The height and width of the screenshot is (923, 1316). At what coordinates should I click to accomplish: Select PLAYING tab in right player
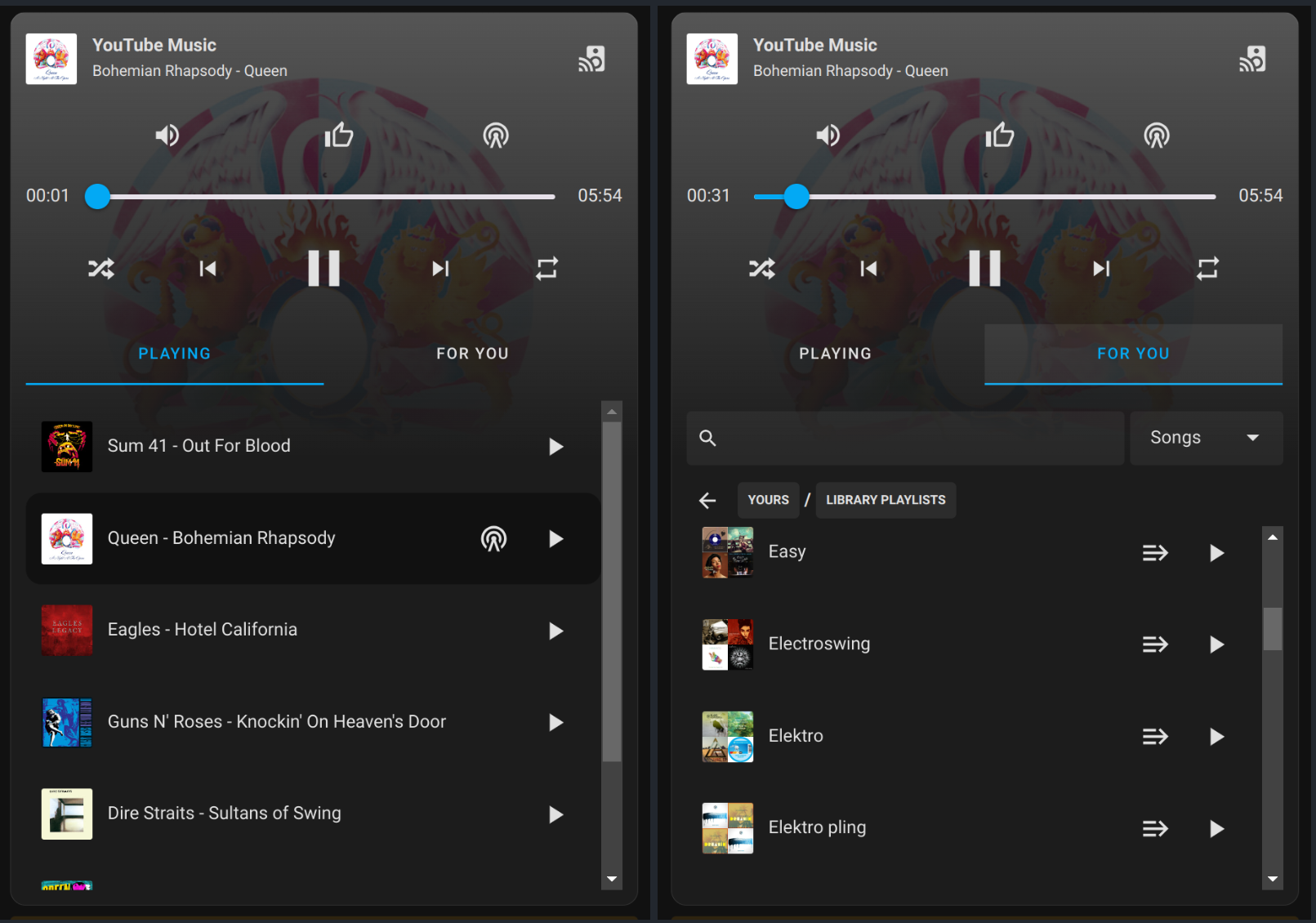point(836,354)
